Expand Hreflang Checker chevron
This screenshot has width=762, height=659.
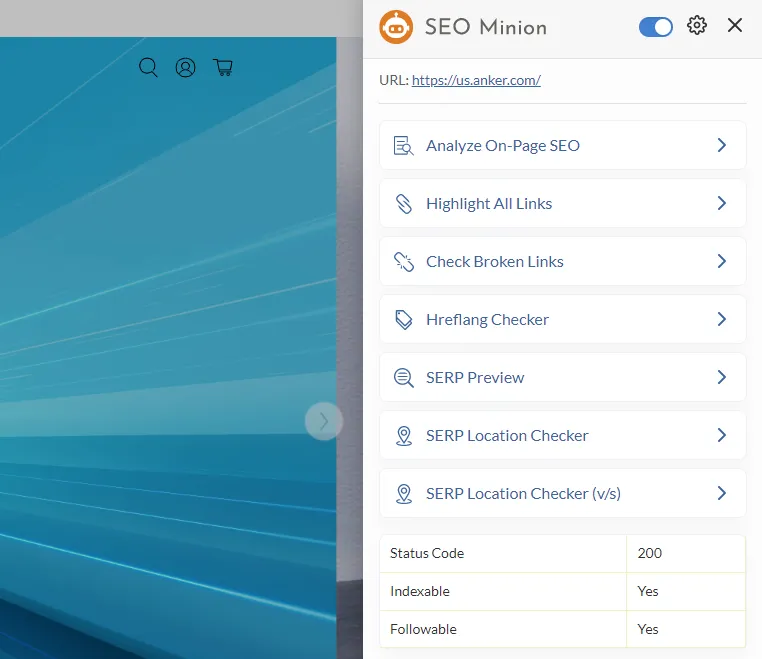[x=722, y=319]
